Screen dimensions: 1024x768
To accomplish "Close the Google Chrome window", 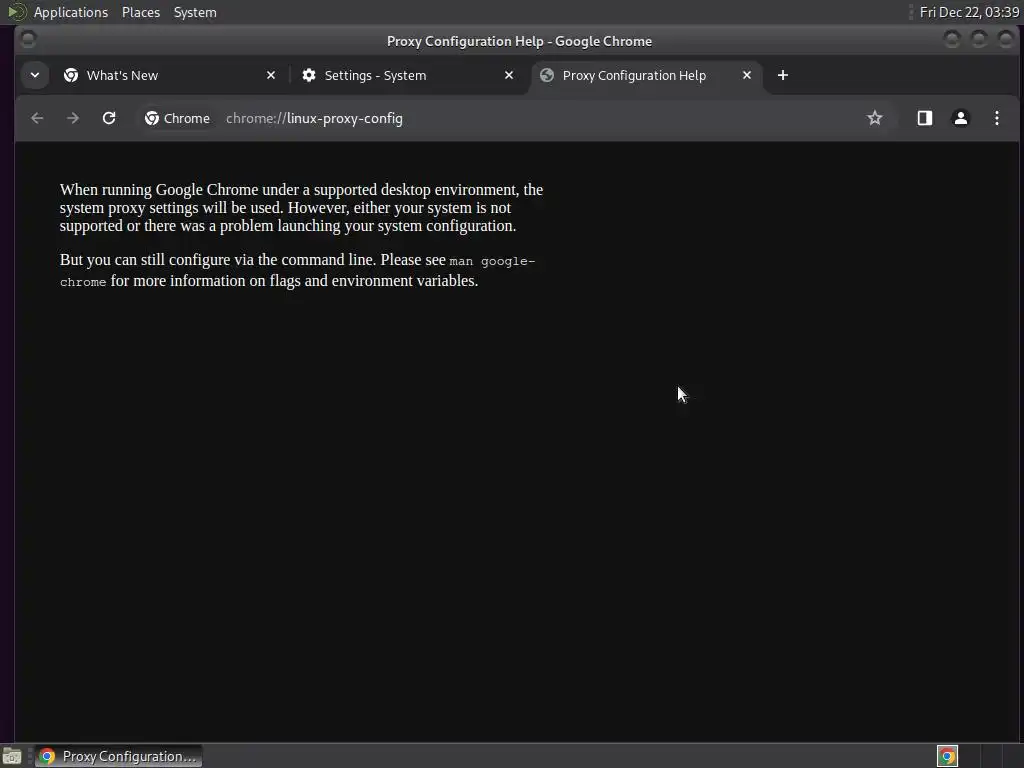I will 1006,40.
